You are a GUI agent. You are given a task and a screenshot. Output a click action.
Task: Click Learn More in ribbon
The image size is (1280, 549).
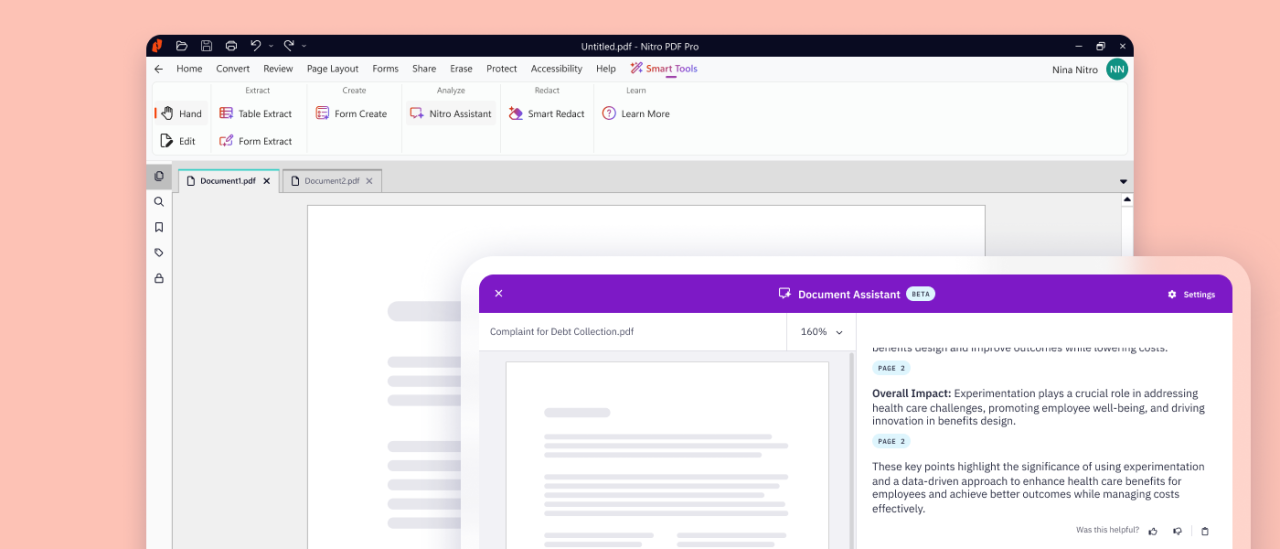pyautogui.click(x=636, y=114)
